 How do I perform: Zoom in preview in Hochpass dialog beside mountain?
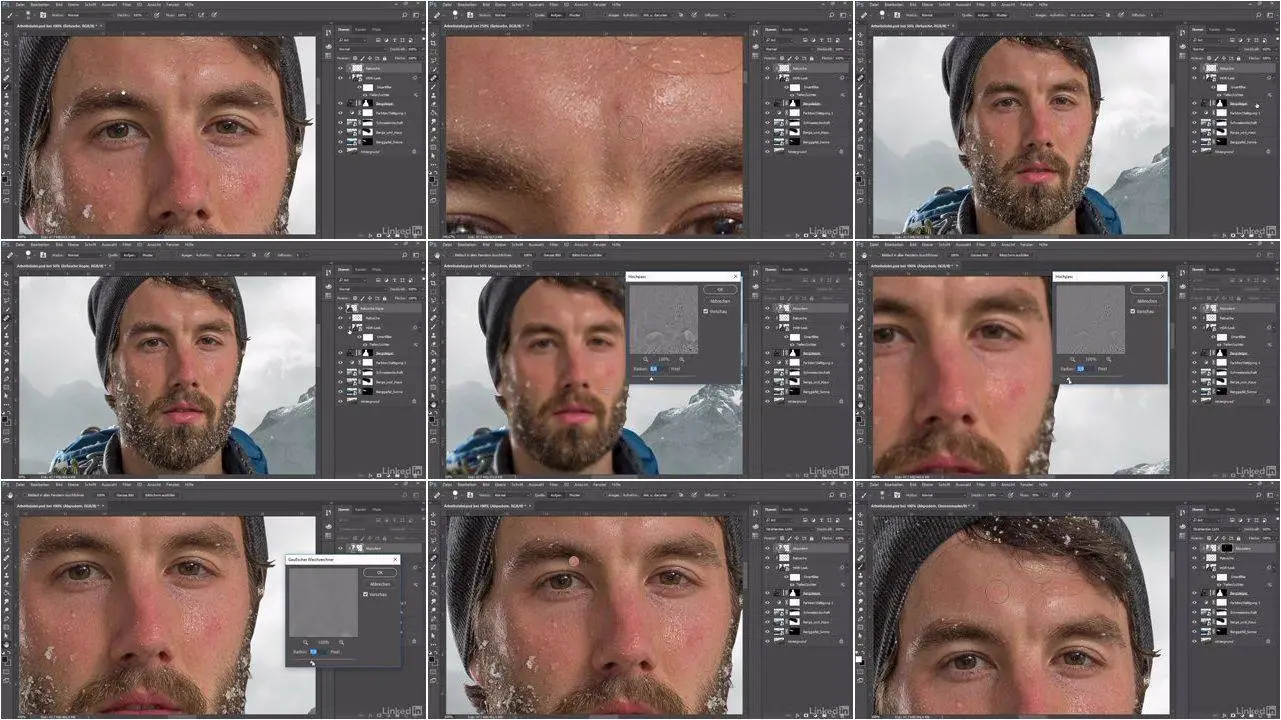click(682, 359)
